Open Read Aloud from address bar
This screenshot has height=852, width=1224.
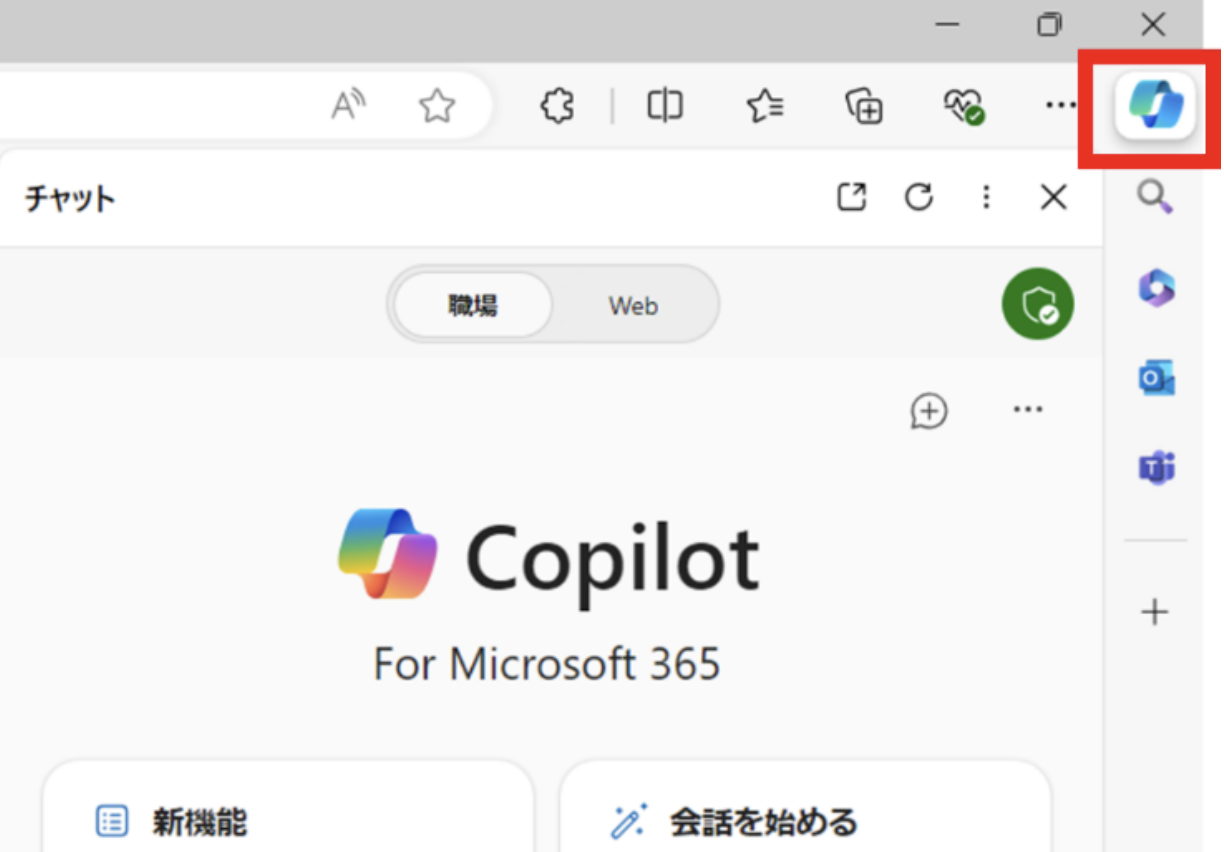(349, 105)
